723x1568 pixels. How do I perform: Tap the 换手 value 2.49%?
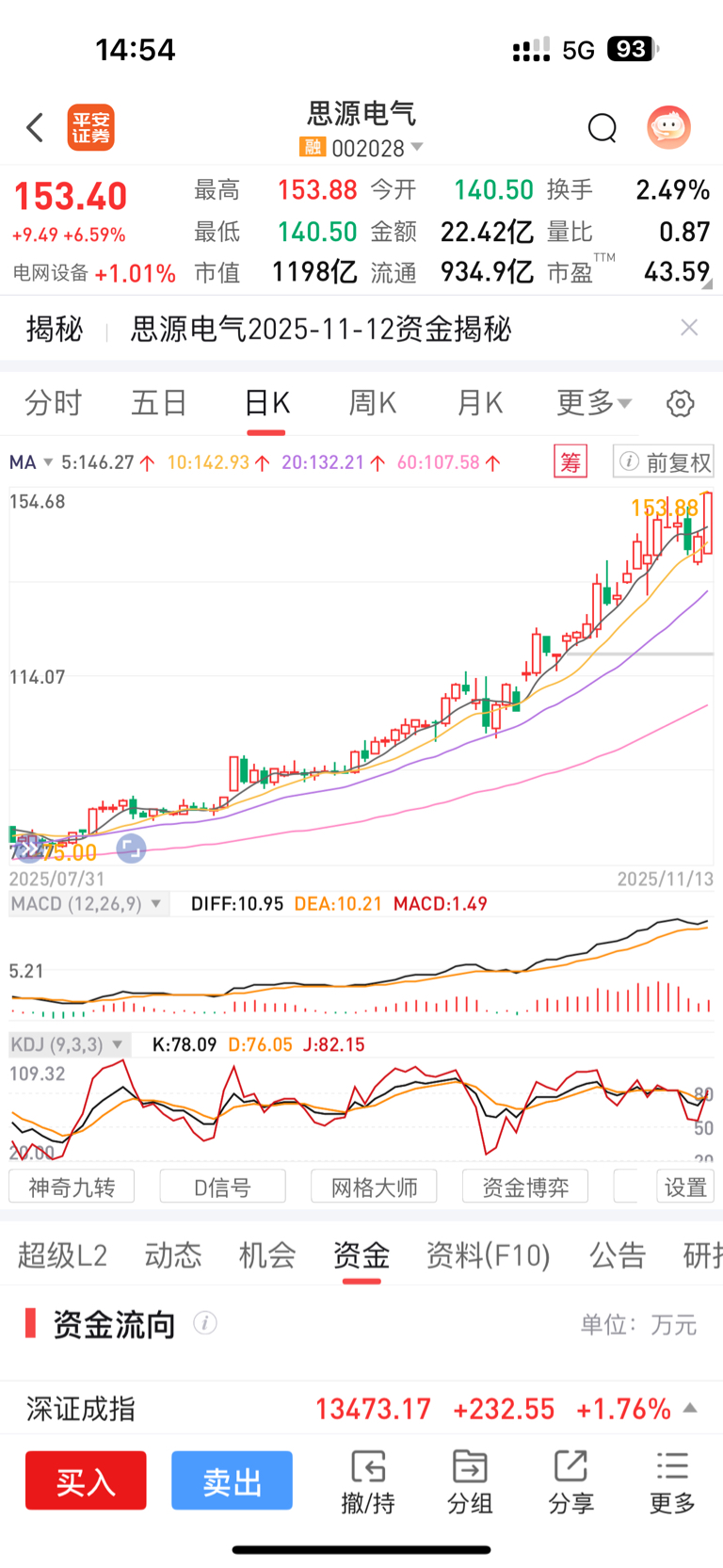click(x=672, y=190)
